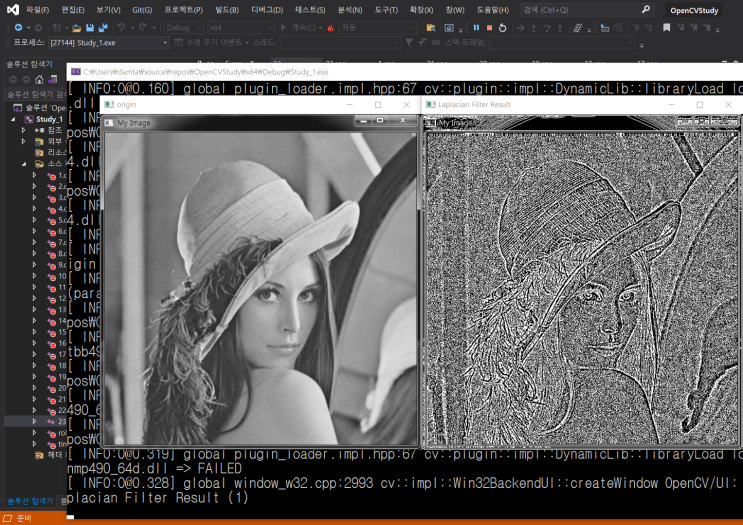Open the 도움말(H) menu
The image size is (743, 525).
493,10
